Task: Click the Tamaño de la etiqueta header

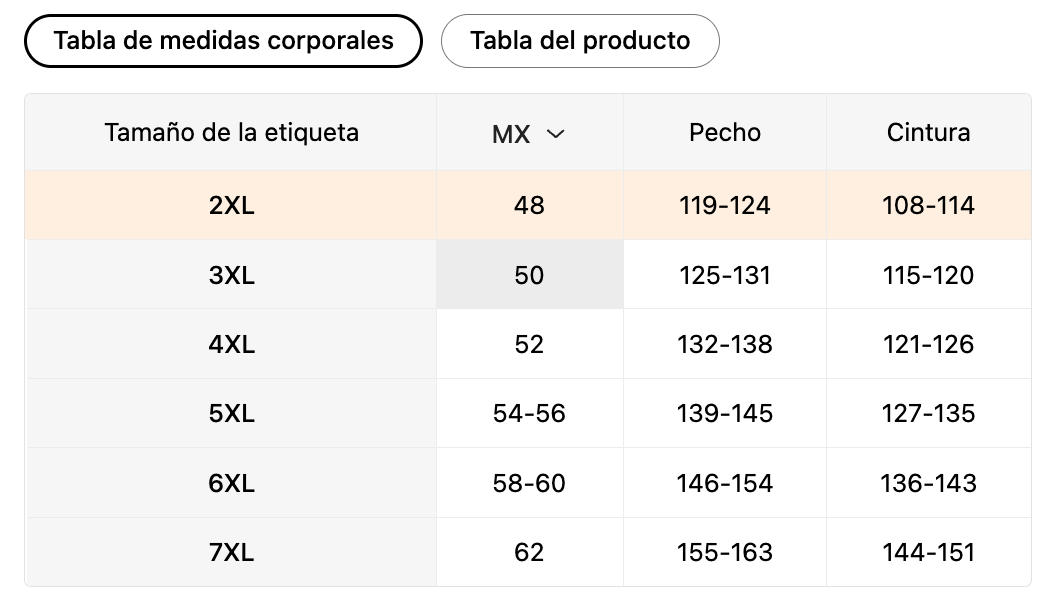Action: click(231, 132)
